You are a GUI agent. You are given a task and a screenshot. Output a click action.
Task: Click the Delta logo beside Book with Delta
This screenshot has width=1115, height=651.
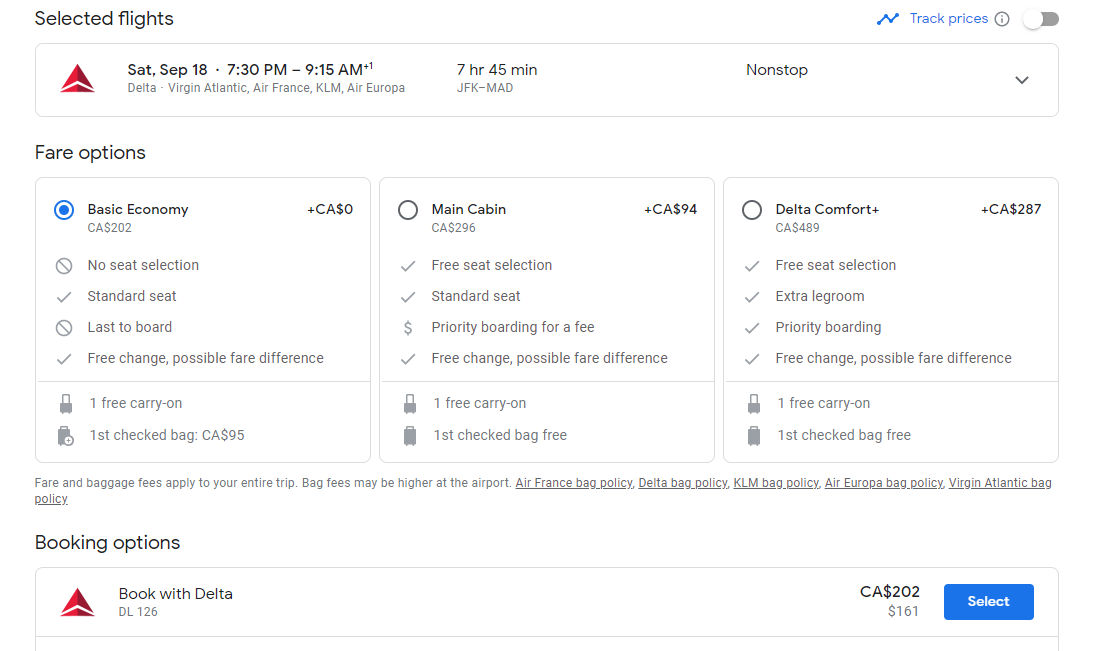[x=77, y=602]
